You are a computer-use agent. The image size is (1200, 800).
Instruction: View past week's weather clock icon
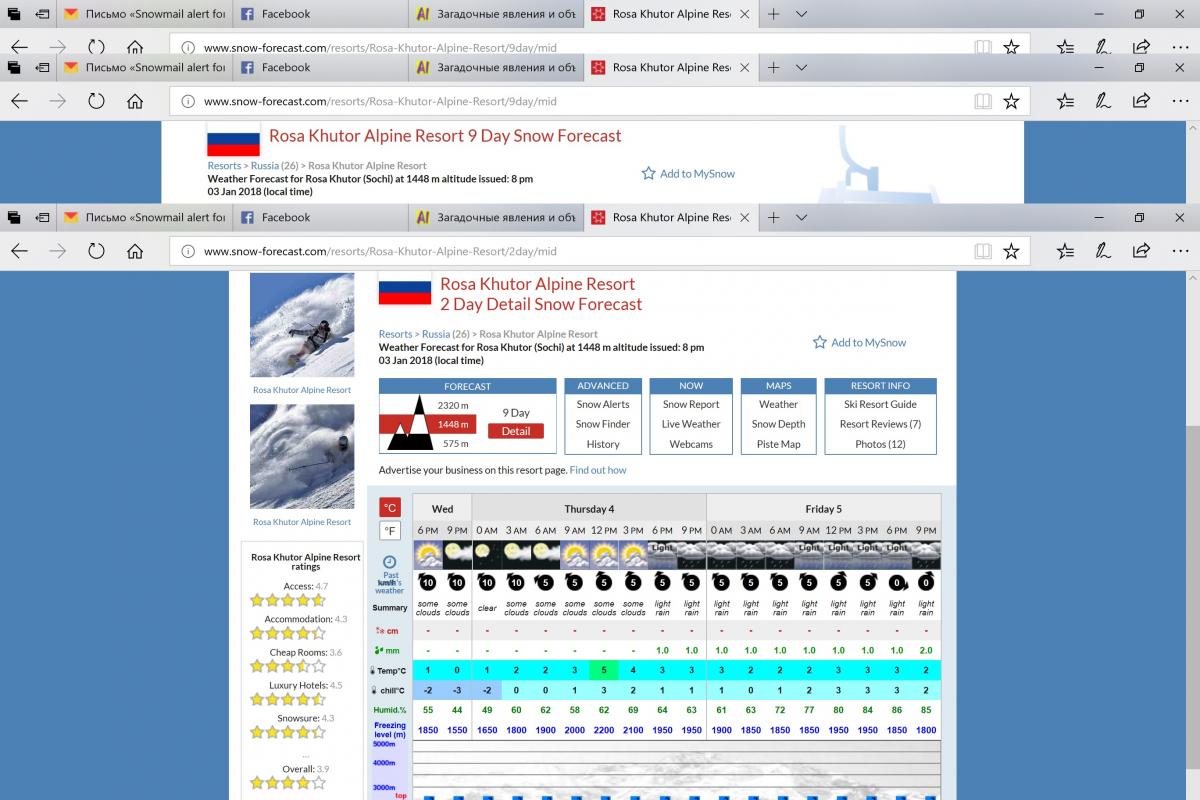point(390,562)
